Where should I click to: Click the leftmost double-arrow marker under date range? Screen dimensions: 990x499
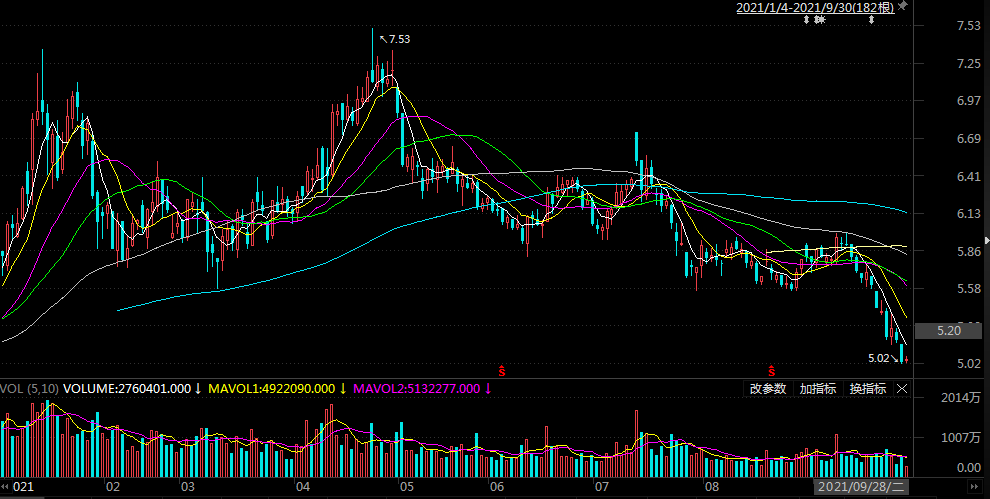807,20
